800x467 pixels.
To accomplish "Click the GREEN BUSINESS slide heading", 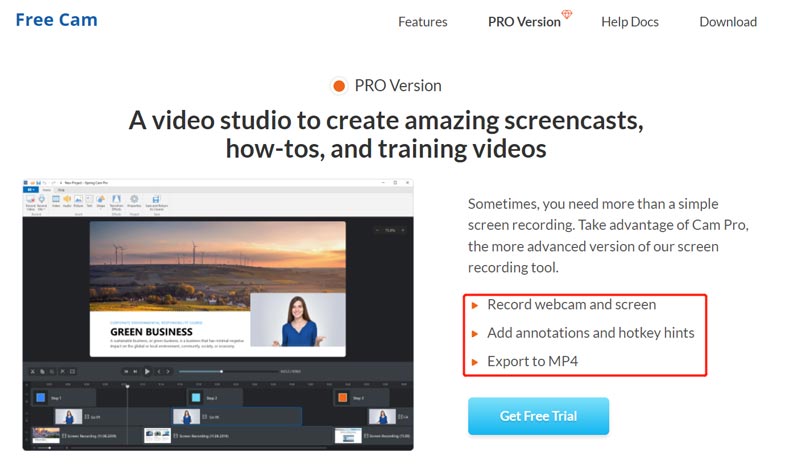I will coord(152,332).
